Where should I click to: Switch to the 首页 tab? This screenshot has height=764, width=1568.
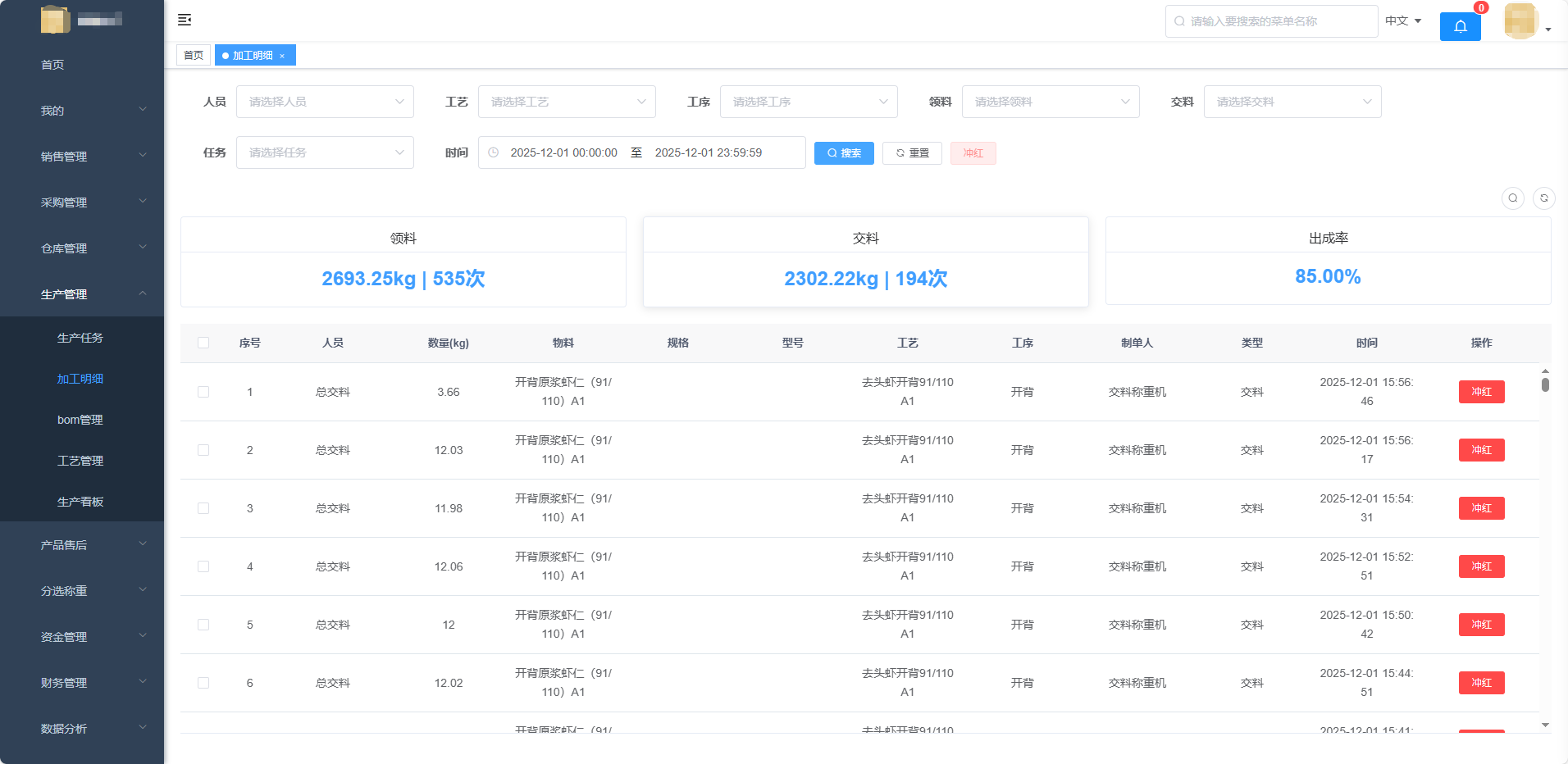(194, 55)
